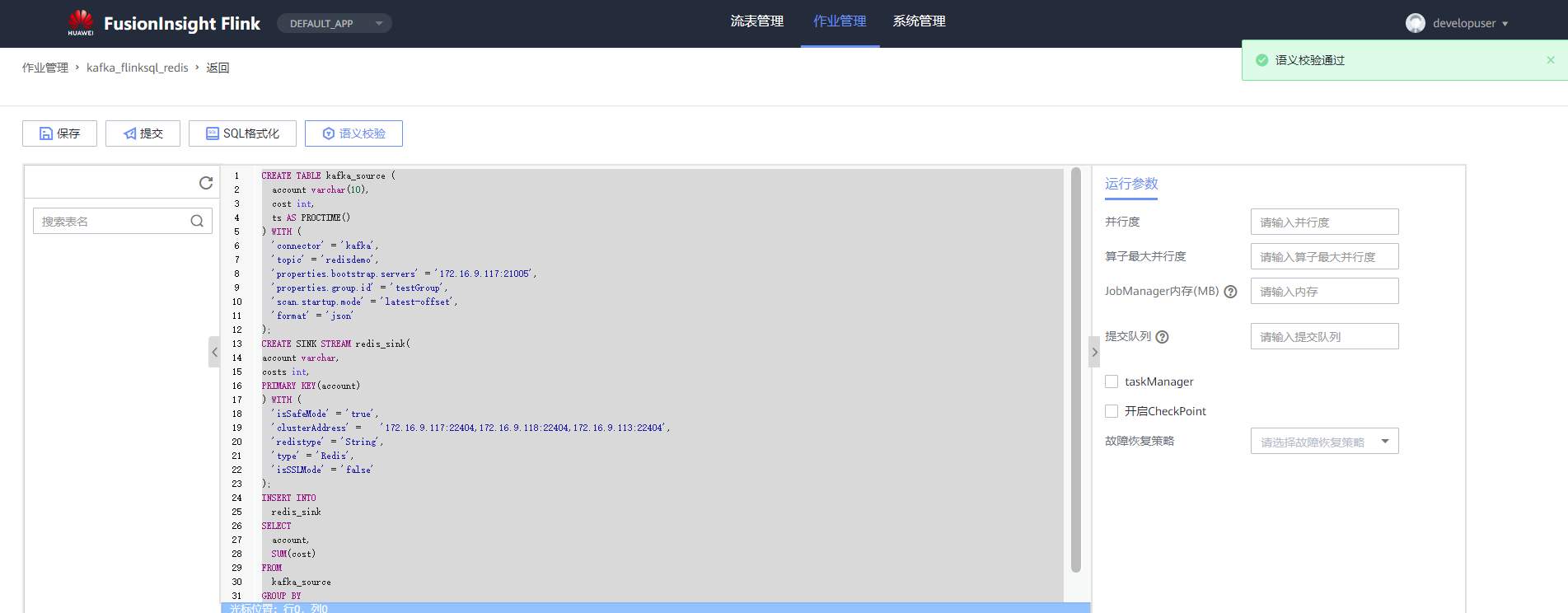Image resolution: width=1568 pixels, height=613 pixels.
Task: Click the 并行度 input field
Action: click(1324, 222)
